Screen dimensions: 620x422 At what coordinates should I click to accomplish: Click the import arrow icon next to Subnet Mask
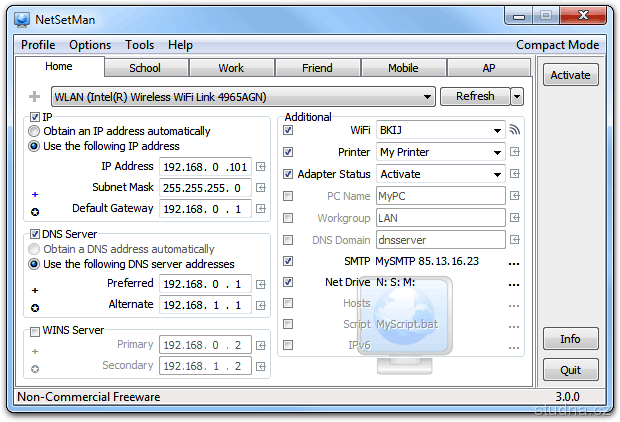click(x=261, y=188)
